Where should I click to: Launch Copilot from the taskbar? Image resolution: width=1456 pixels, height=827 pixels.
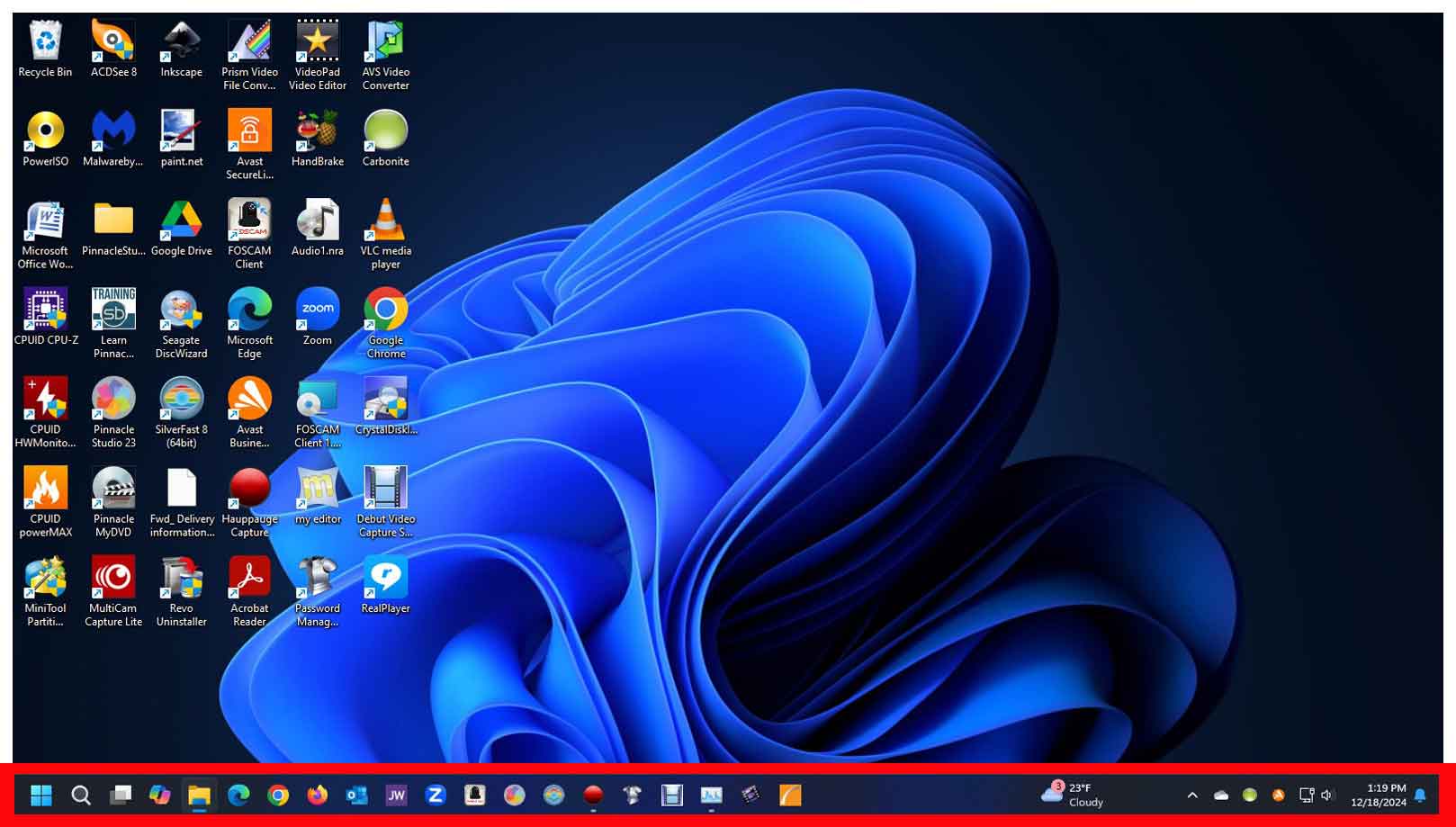click(x=160, y=795)
